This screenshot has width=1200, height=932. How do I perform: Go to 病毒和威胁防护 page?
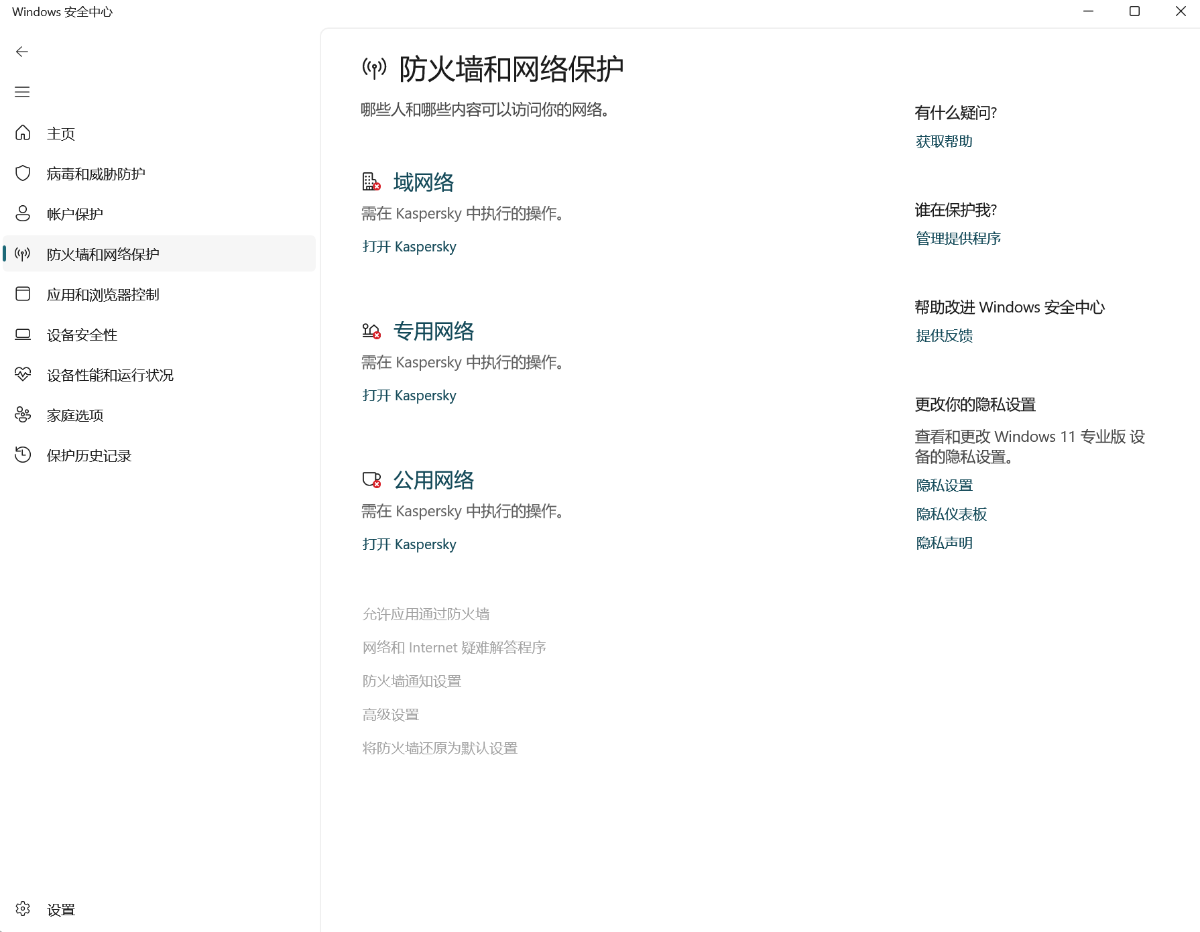tap(159, 173)
